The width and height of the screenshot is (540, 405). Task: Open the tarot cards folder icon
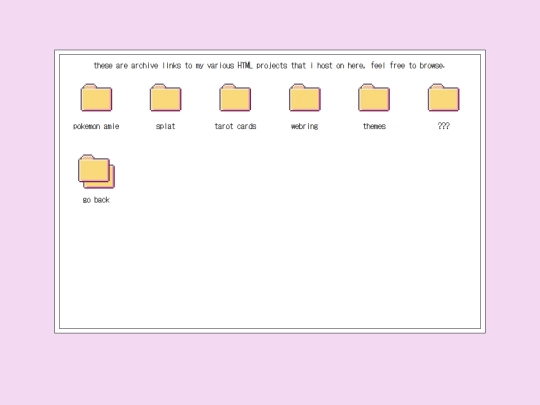[235, 97]
